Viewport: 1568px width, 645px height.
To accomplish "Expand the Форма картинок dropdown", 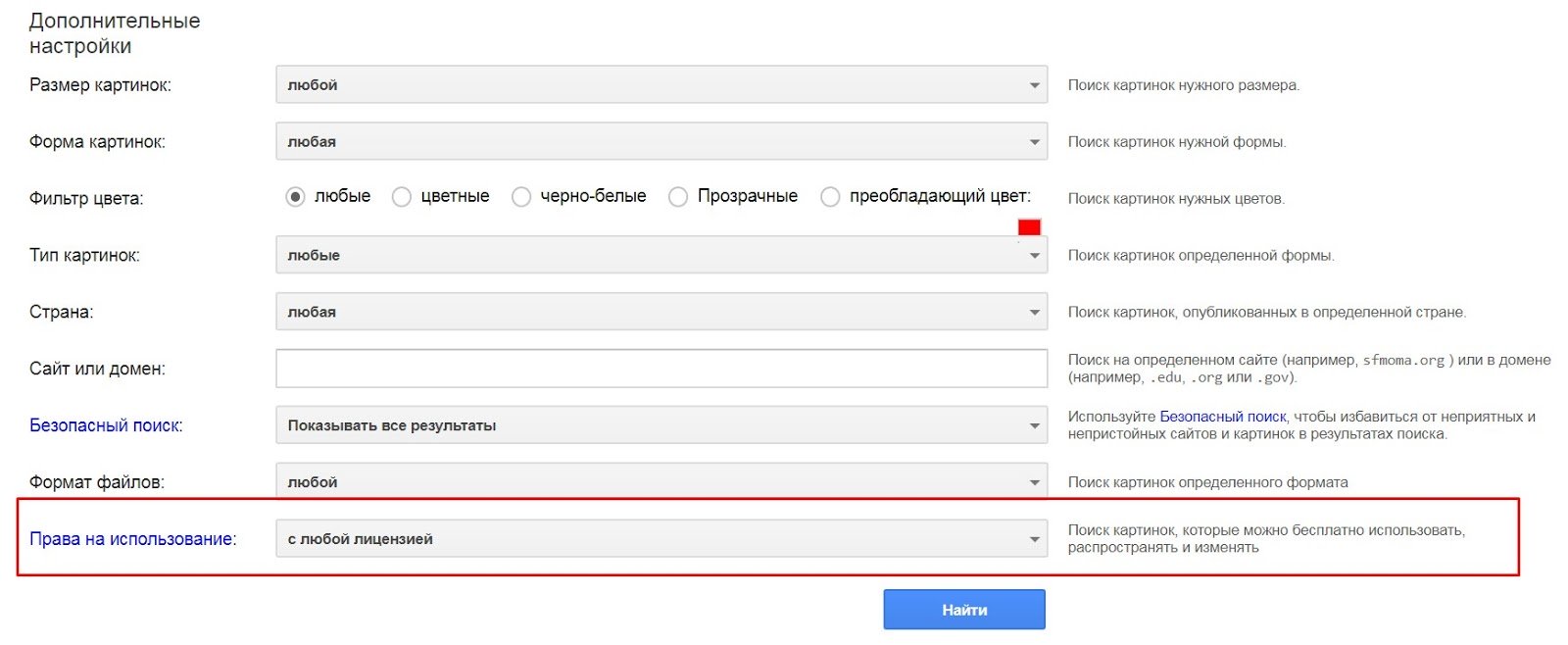I will (x=661, y=142).
